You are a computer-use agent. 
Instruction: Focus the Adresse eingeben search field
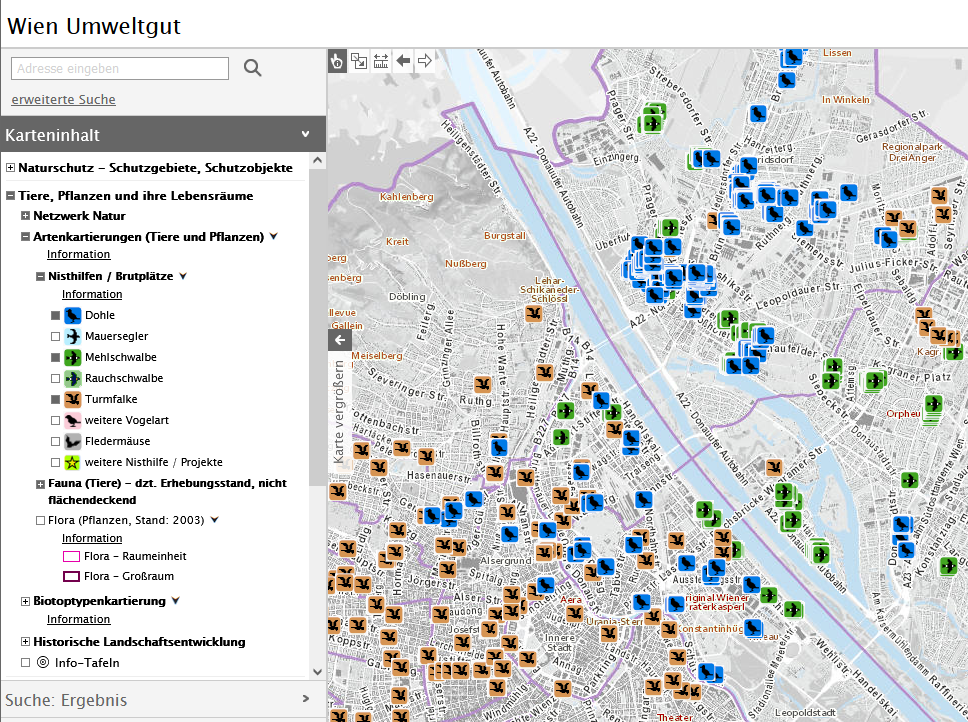tap(120, 68)
